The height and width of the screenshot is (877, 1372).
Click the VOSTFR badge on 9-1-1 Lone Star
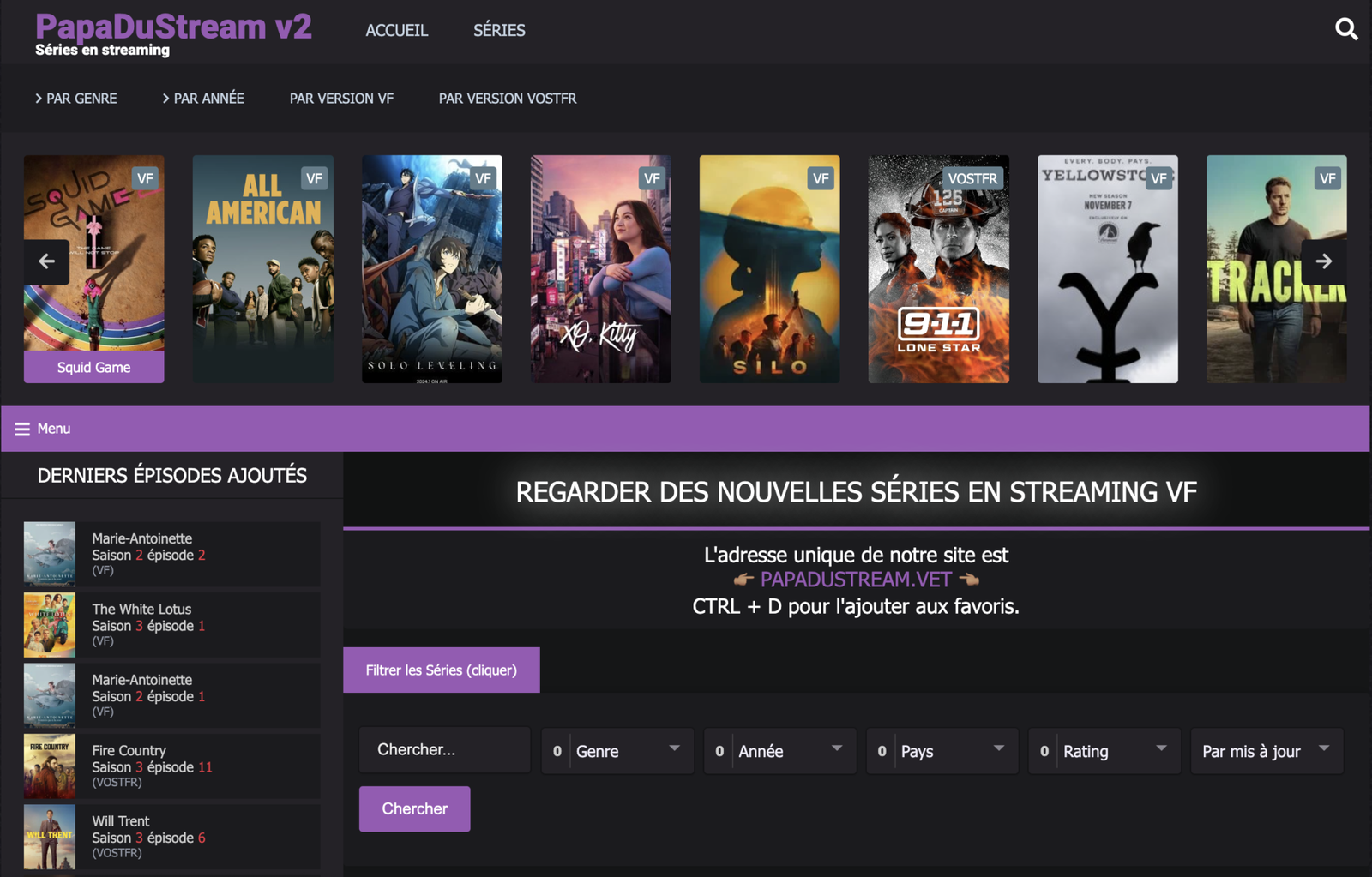point(972,178)
